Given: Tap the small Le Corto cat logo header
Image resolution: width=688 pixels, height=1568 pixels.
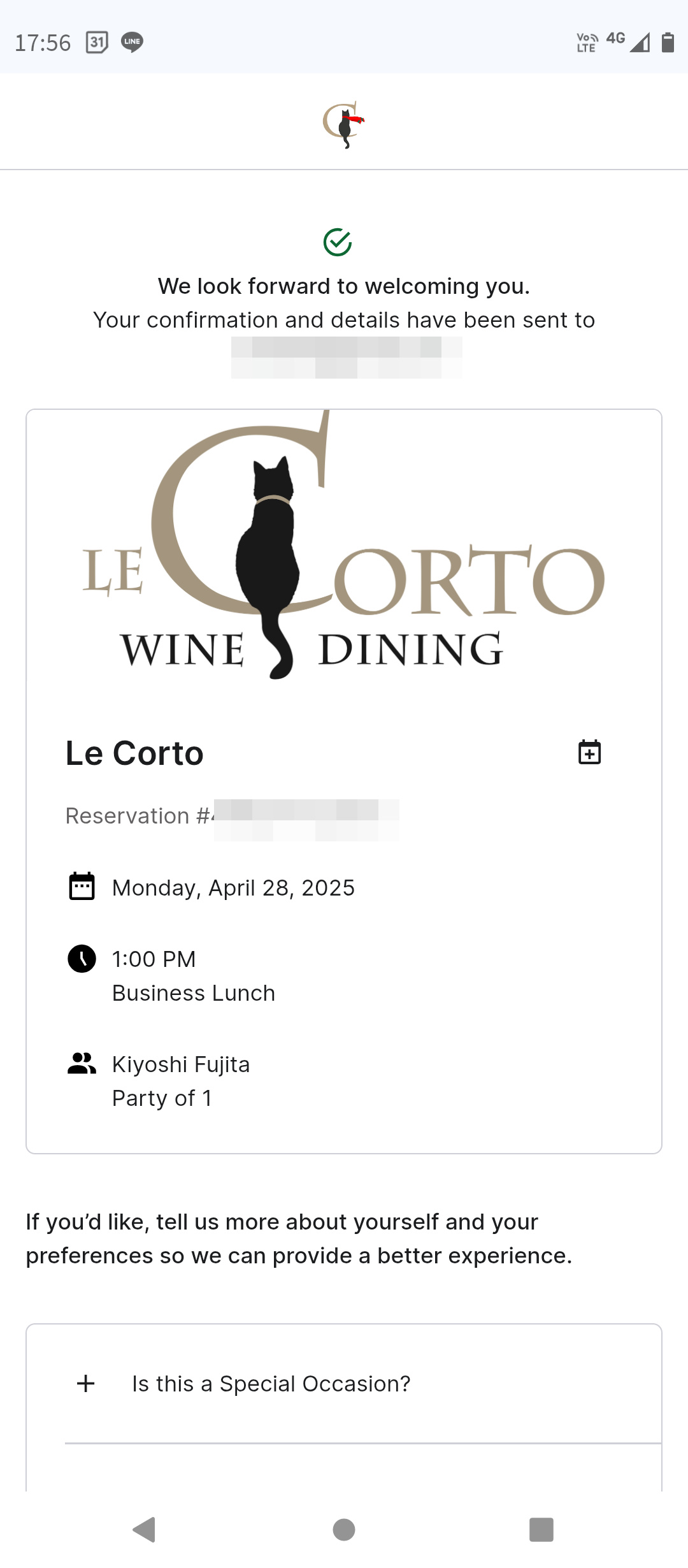Looking at the screenshot, I should pos(344,124).
